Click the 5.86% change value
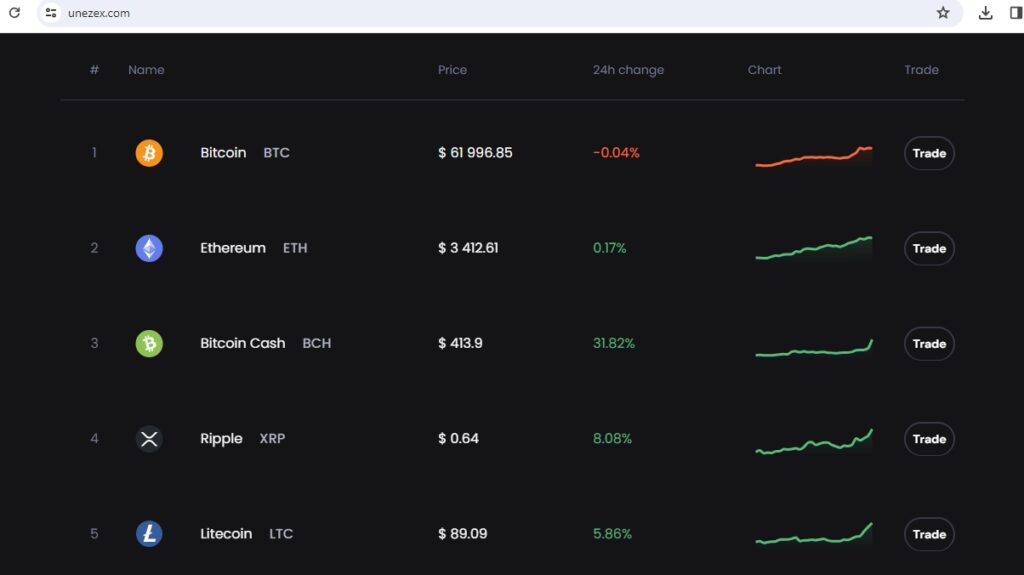 [x=613, y=534]
